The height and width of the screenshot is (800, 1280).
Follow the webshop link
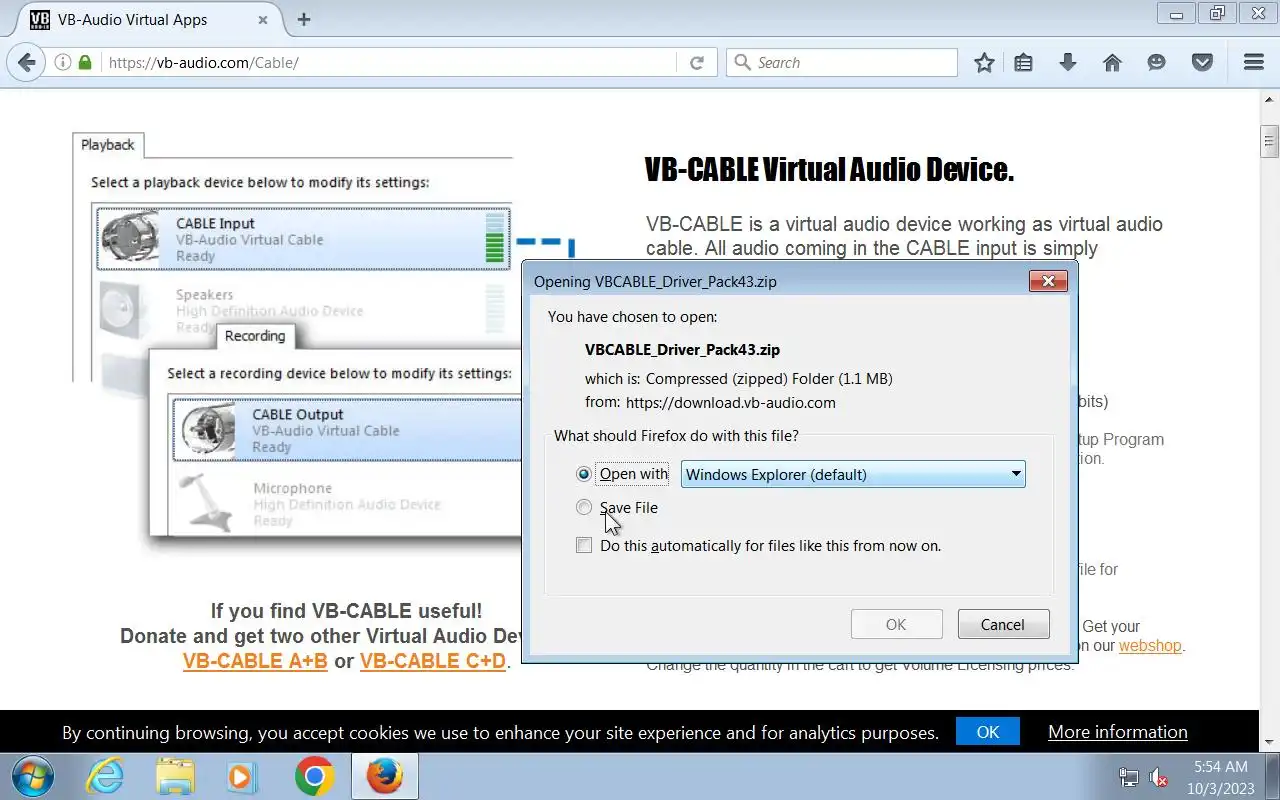point(1150,646)
